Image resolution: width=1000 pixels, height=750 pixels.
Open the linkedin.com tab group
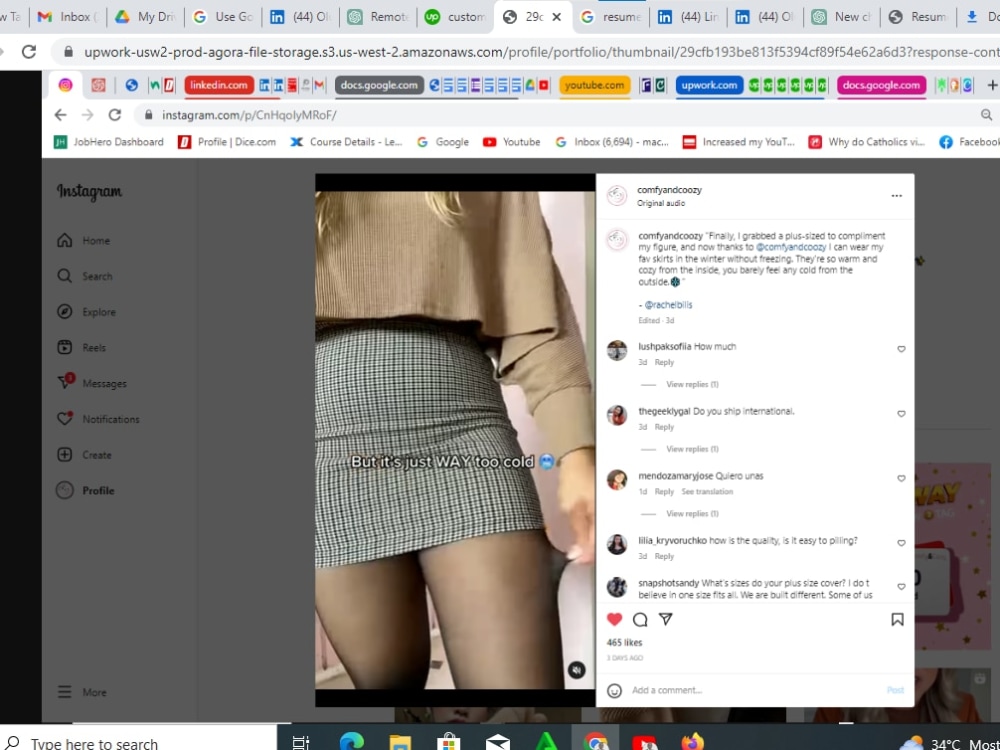click(219, 85)
